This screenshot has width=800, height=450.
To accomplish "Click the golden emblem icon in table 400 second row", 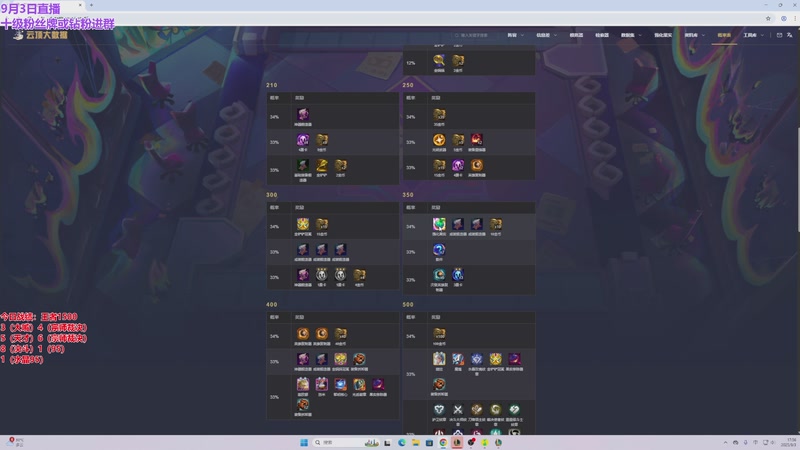I will coord(340,359).
